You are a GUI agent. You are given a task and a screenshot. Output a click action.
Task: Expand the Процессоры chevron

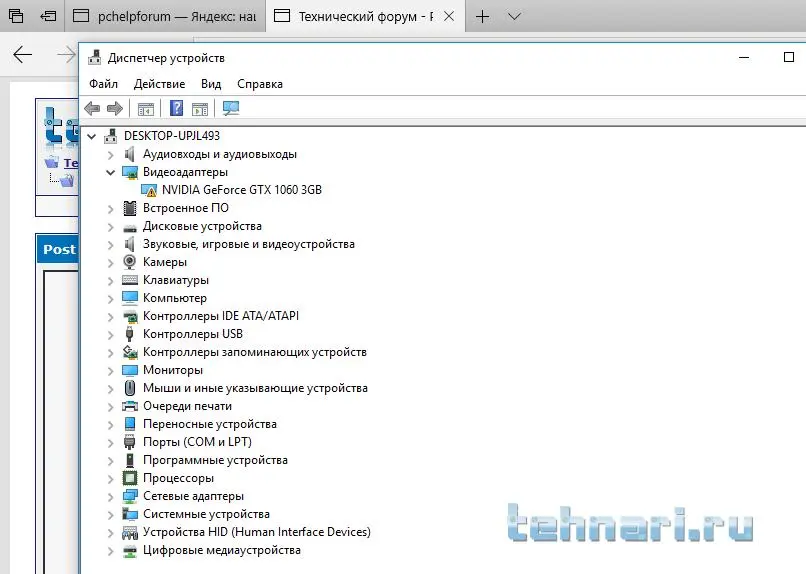(x=111, y=478)
